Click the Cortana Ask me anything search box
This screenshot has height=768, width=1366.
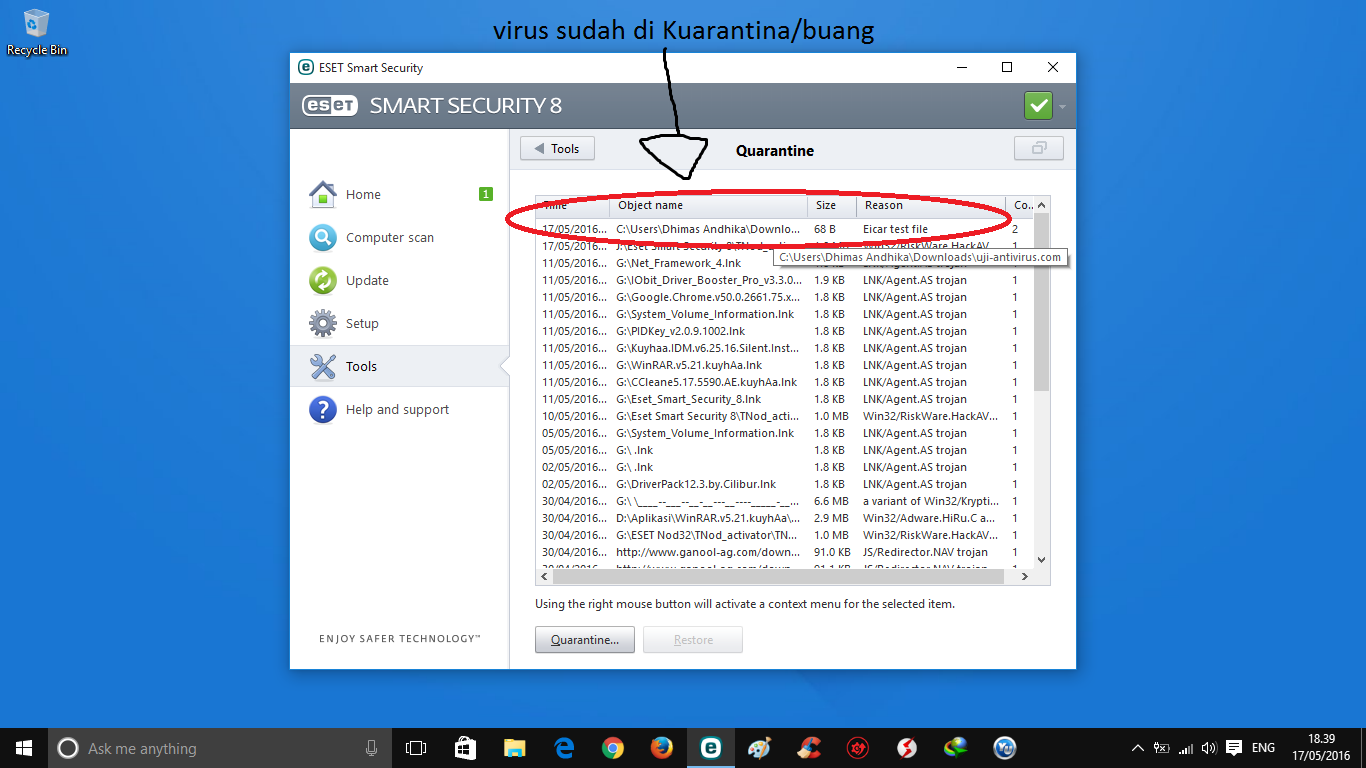(220, 748)
